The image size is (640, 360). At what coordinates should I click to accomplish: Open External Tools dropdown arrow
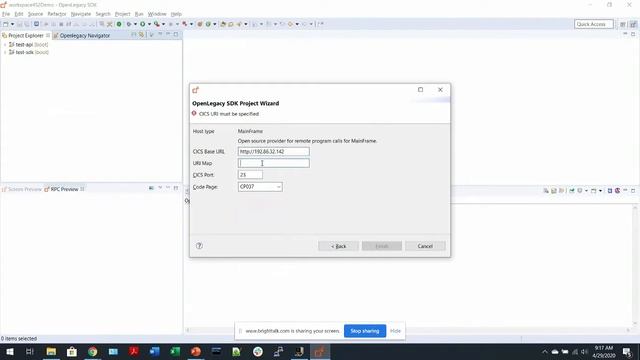(164, 24)
